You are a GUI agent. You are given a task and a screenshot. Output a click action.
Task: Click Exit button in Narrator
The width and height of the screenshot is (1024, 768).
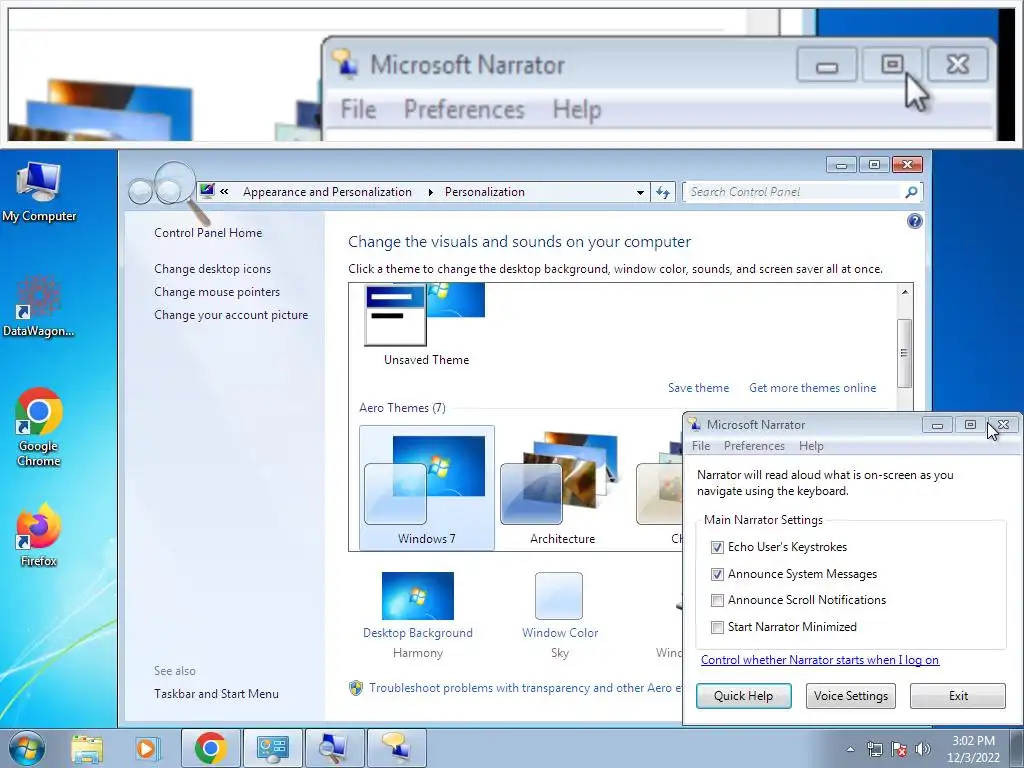958,696
